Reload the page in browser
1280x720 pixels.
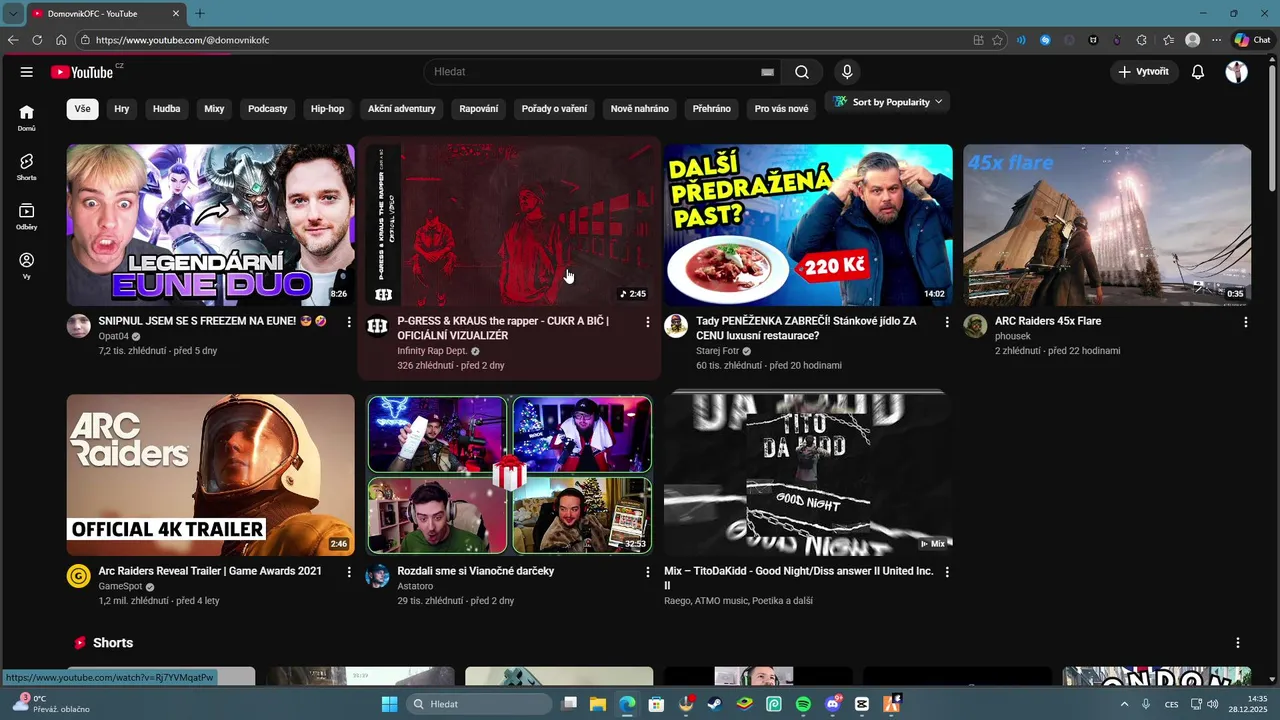tap(37, 40)
